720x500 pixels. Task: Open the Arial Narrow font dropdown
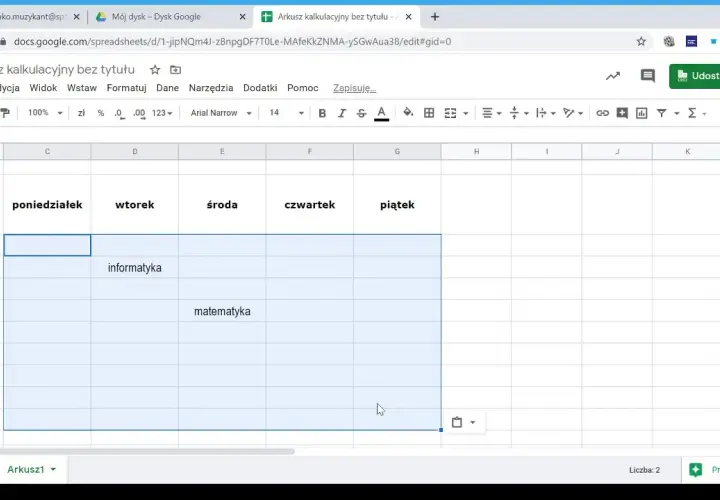click(221, 113)
